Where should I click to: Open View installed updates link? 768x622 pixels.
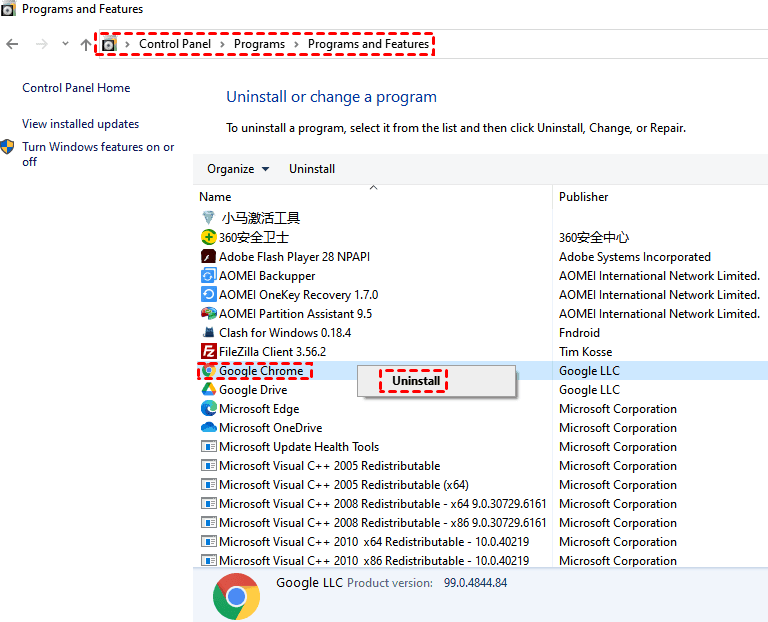pos(80,124)
